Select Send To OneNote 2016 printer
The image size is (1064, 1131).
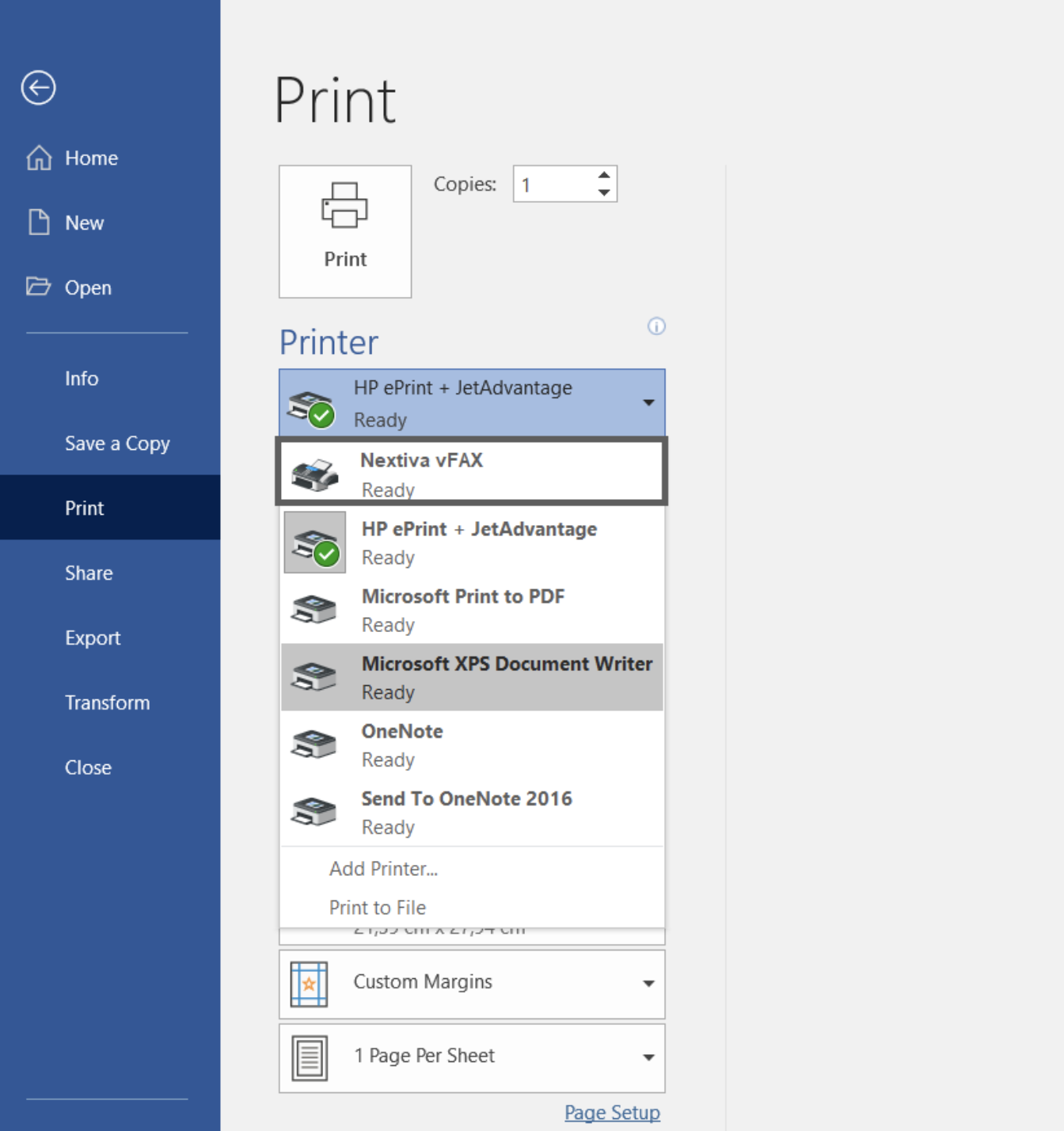click(x=472, y=812)
